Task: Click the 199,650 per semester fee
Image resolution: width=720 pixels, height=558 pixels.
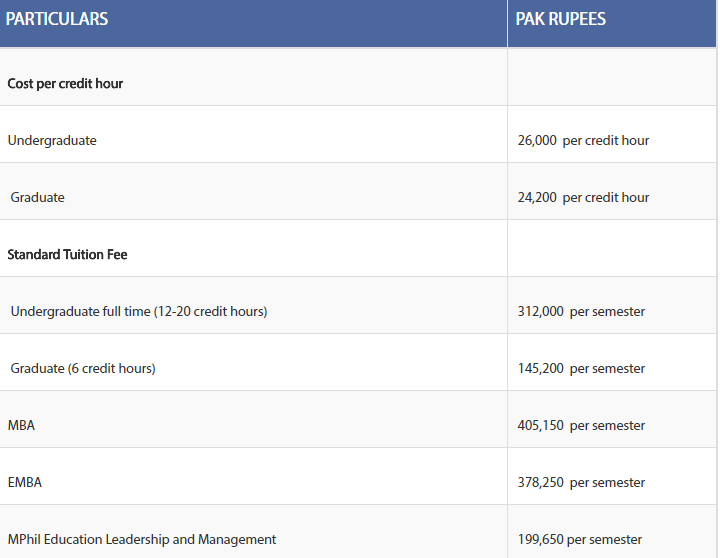Action: click(x=580, y=539)
